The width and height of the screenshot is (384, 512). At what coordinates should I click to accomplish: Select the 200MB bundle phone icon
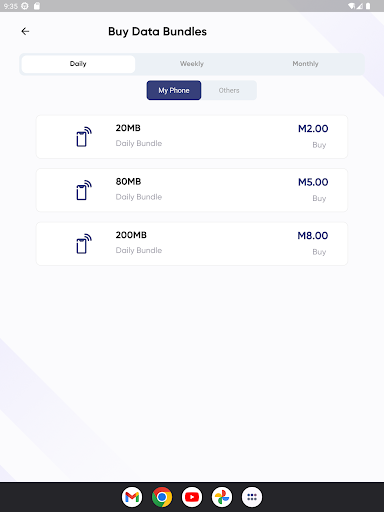pos(84,244)
